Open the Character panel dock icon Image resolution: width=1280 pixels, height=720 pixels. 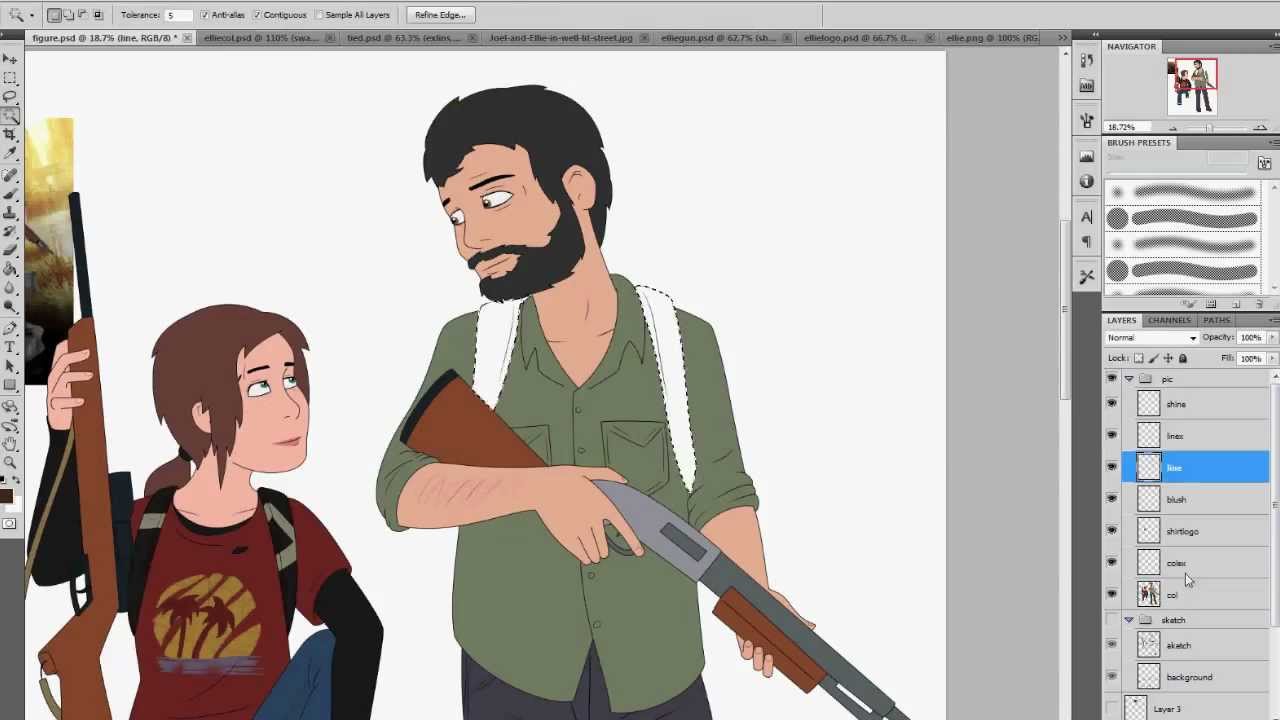(x=1087, y=218)
